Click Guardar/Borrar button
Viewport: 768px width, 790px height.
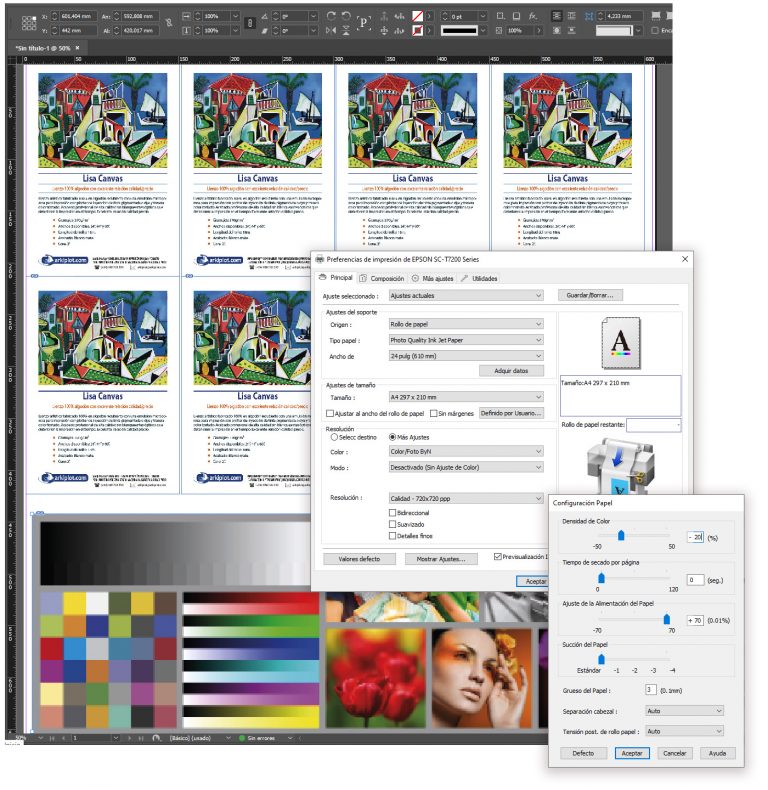point(590,295)
